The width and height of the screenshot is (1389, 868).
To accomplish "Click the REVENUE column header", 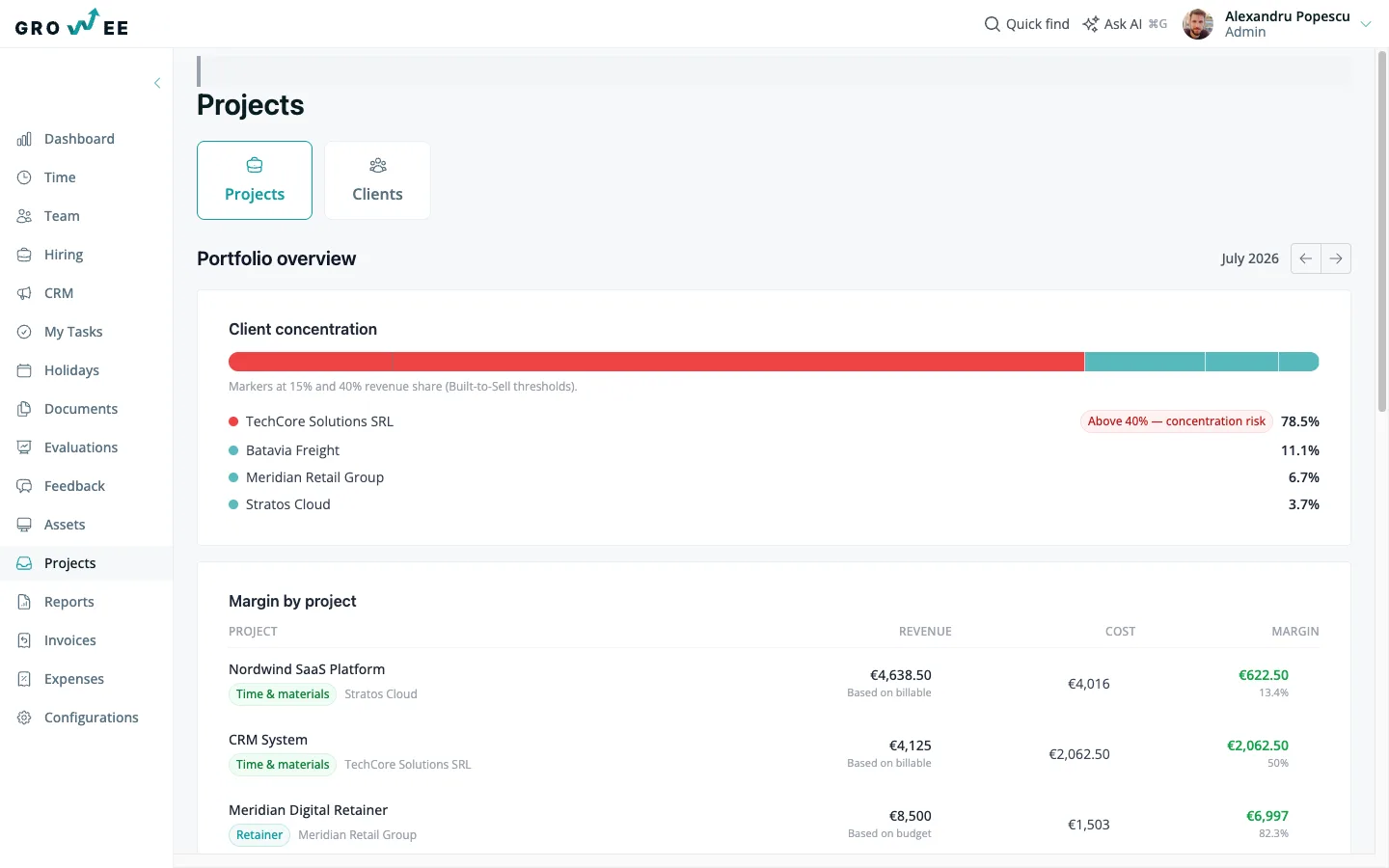I will pyautogui.click(x=925, y=632).
